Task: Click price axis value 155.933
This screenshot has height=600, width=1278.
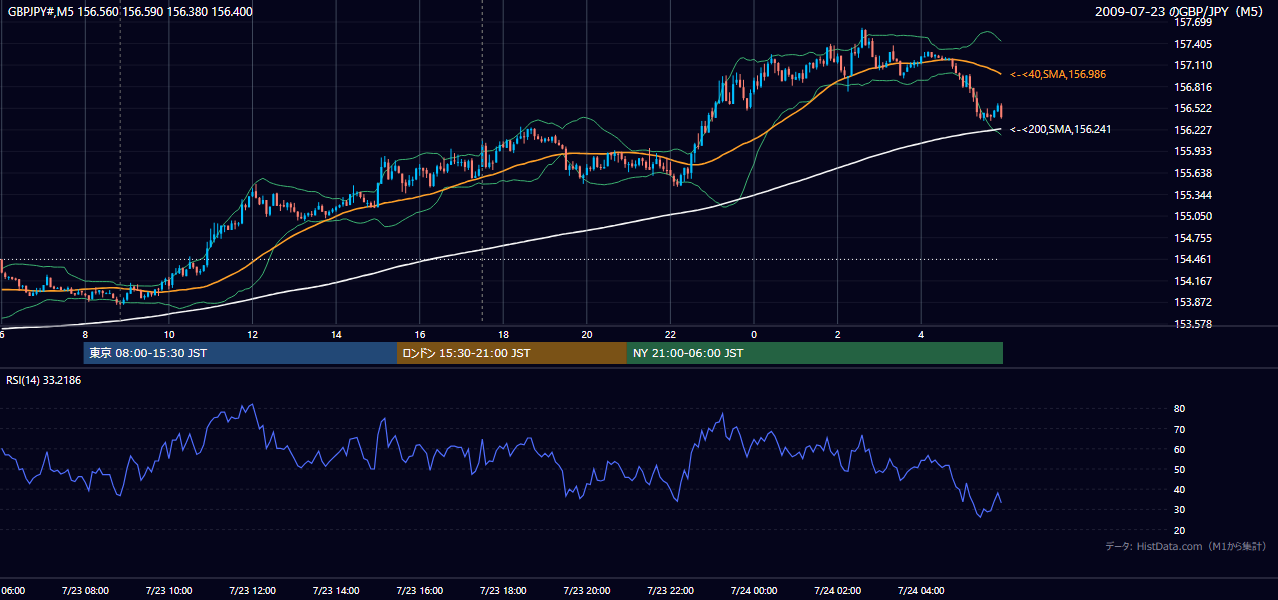Action: [x=1193, y=151]
